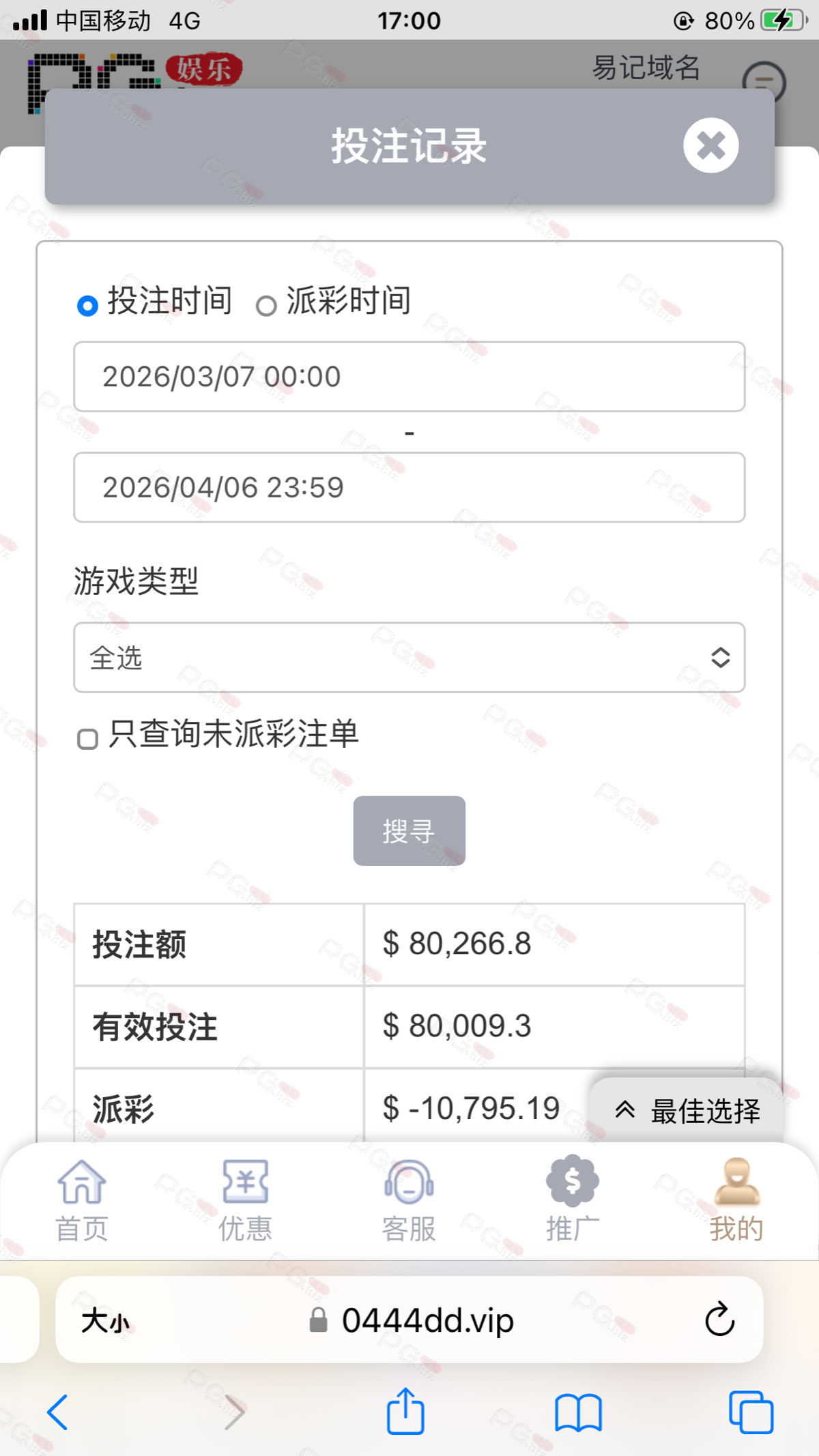
Task: Tick the 只查询未派彩注单 checkbox
Action: click(x=87, y=738)
